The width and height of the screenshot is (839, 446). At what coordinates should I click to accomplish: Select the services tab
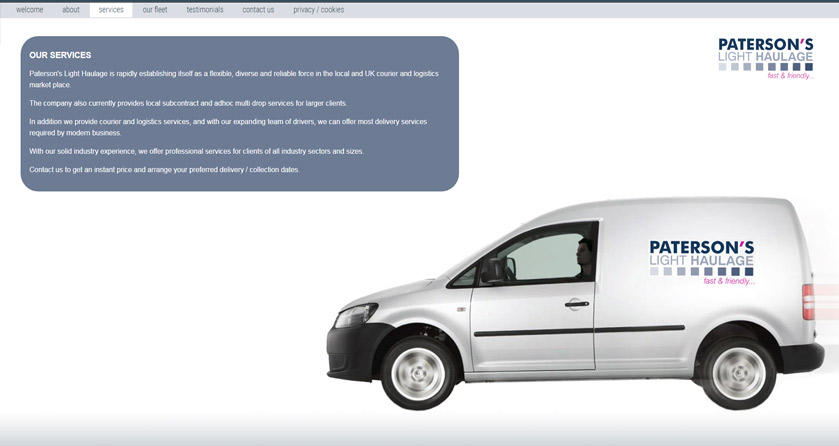(x=111, y=10)
